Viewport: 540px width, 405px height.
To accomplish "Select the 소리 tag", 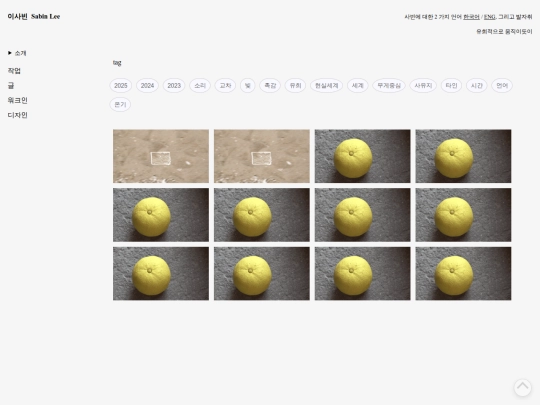I will (200, 85).
